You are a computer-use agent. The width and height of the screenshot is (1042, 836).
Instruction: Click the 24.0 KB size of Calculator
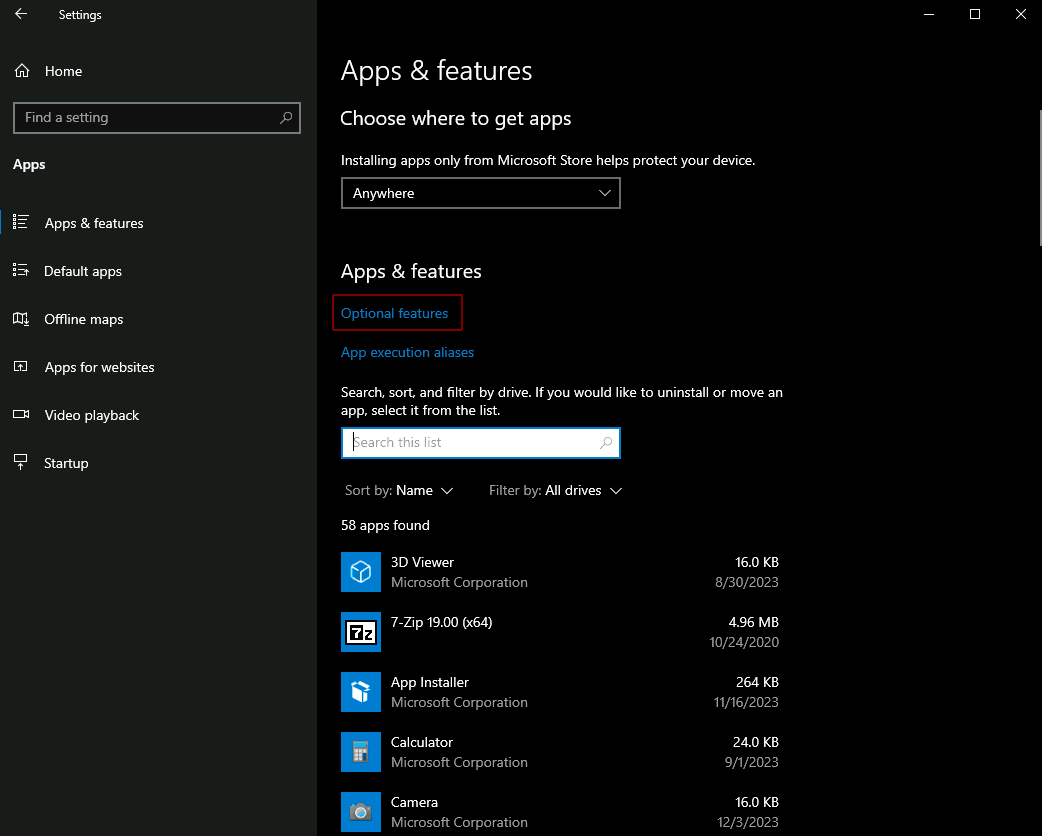(x=756, y=742)
